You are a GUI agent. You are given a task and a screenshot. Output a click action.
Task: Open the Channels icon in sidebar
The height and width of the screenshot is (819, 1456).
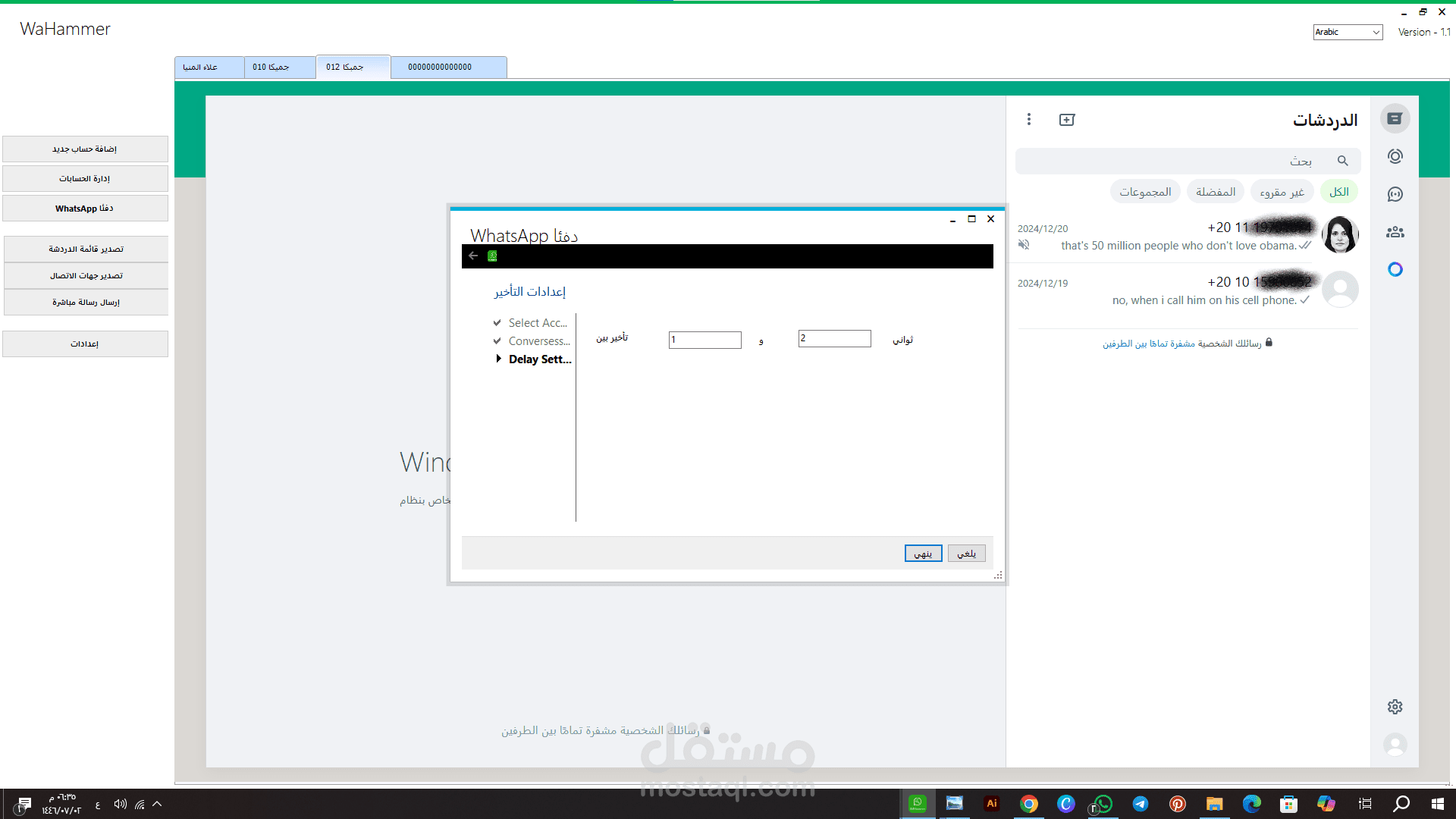pyautogui.click(x=1395, y=194)
